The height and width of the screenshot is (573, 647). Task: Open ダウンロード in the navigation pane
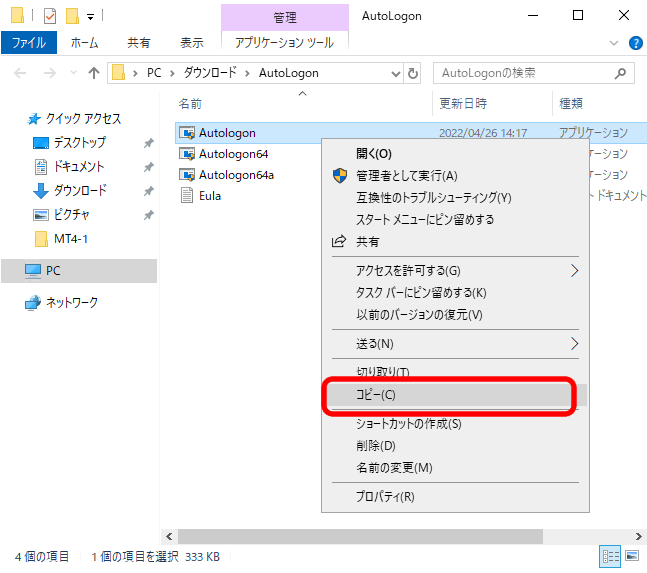point(70,191)
